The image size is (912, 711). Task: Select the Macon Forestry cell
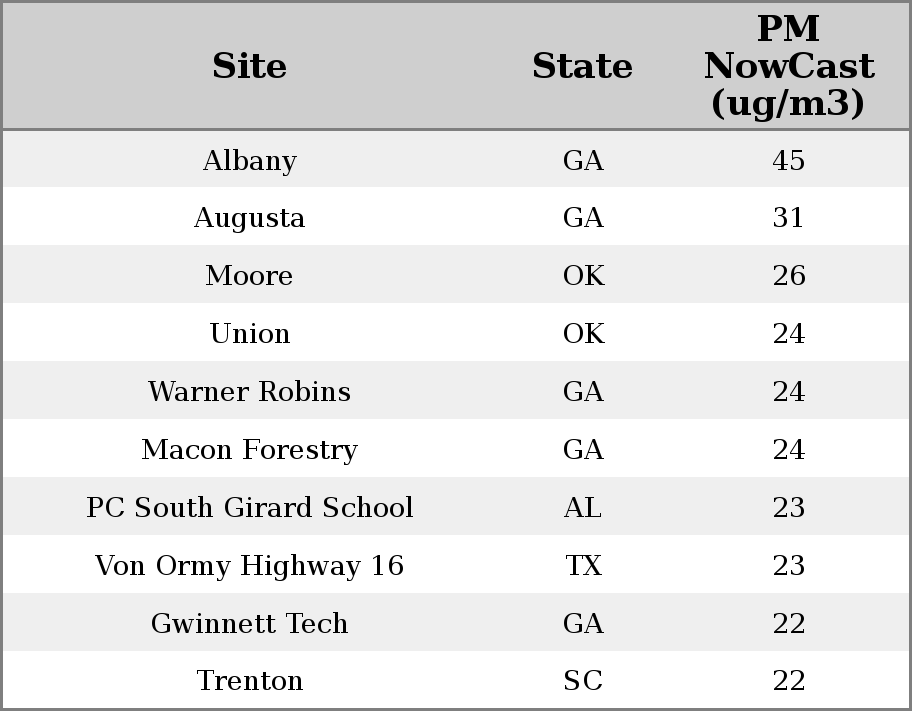249,450
